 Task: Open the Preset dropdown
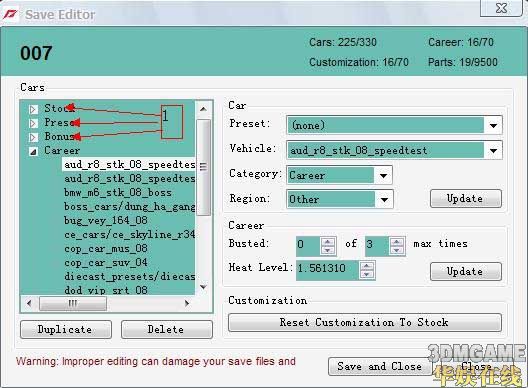(493, 125)
